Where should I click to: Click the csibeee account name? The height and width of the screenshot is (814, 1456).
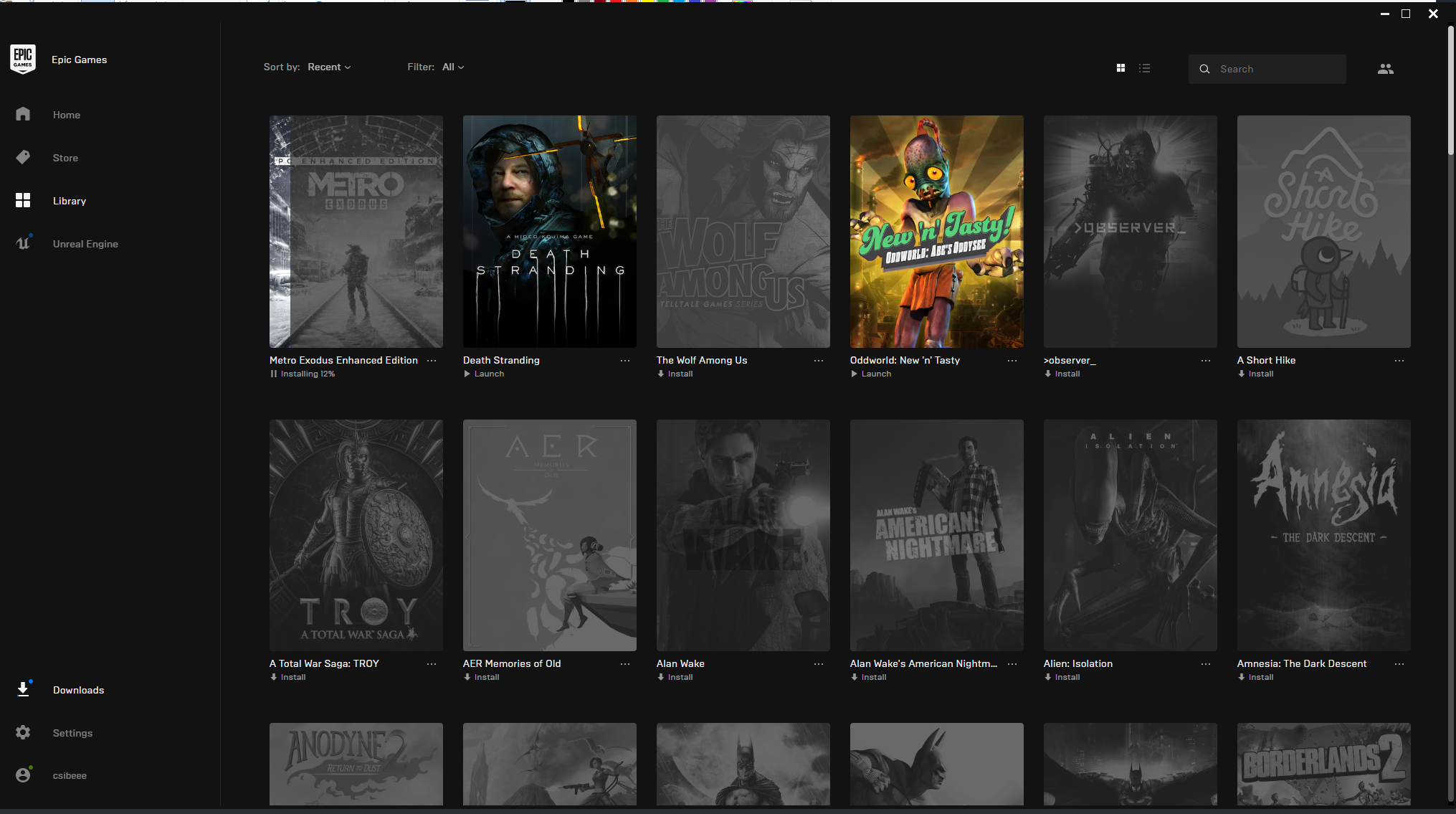70,775
